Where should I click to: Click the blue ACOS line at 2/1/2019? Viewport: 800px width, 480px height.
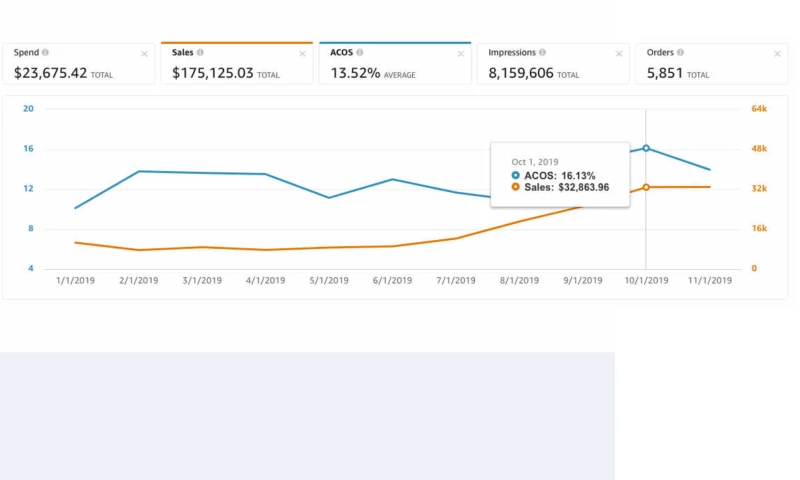click(x=138, y=171)
